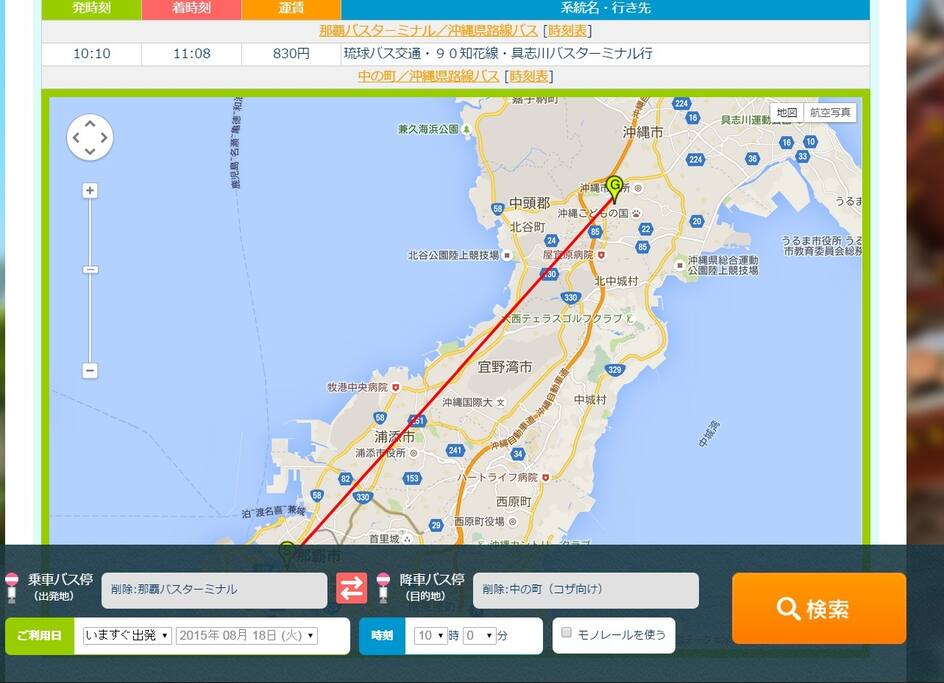Click the map zoom slider handle
The height and width of the screenshot is (683, 944).
pyautogui.click(x=90, y=269)
